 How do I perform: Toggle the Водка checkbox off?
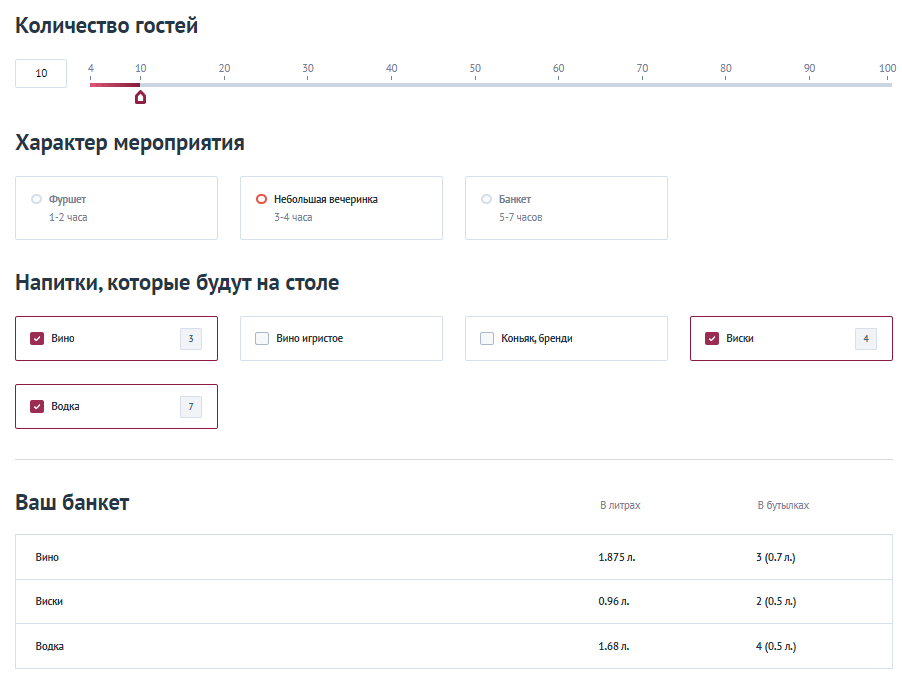pyautogui.click(x=37, y=407)
